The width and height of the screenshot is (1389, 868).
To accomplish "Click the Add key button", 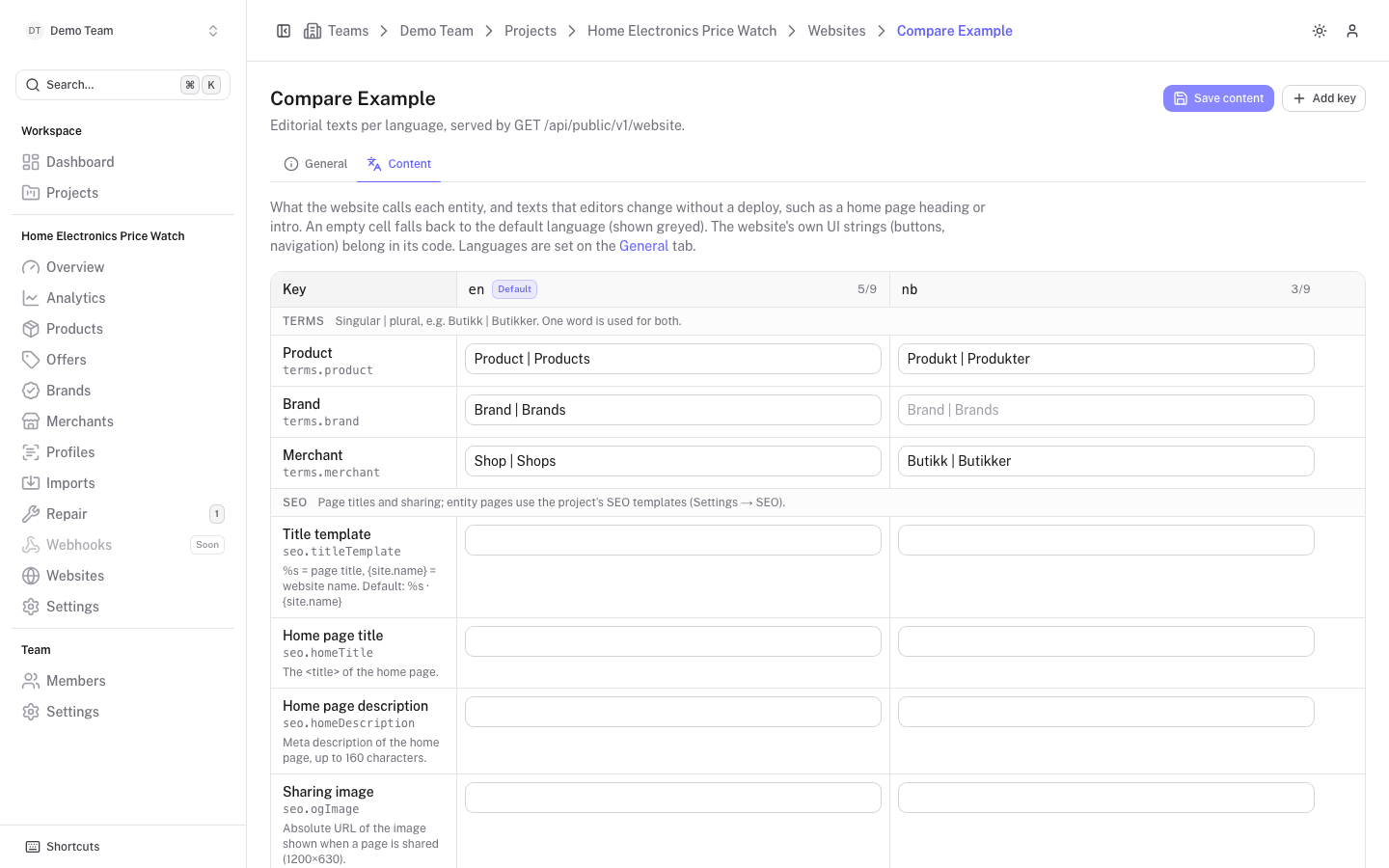I will pyautogui.click(x=1323, y=98).
